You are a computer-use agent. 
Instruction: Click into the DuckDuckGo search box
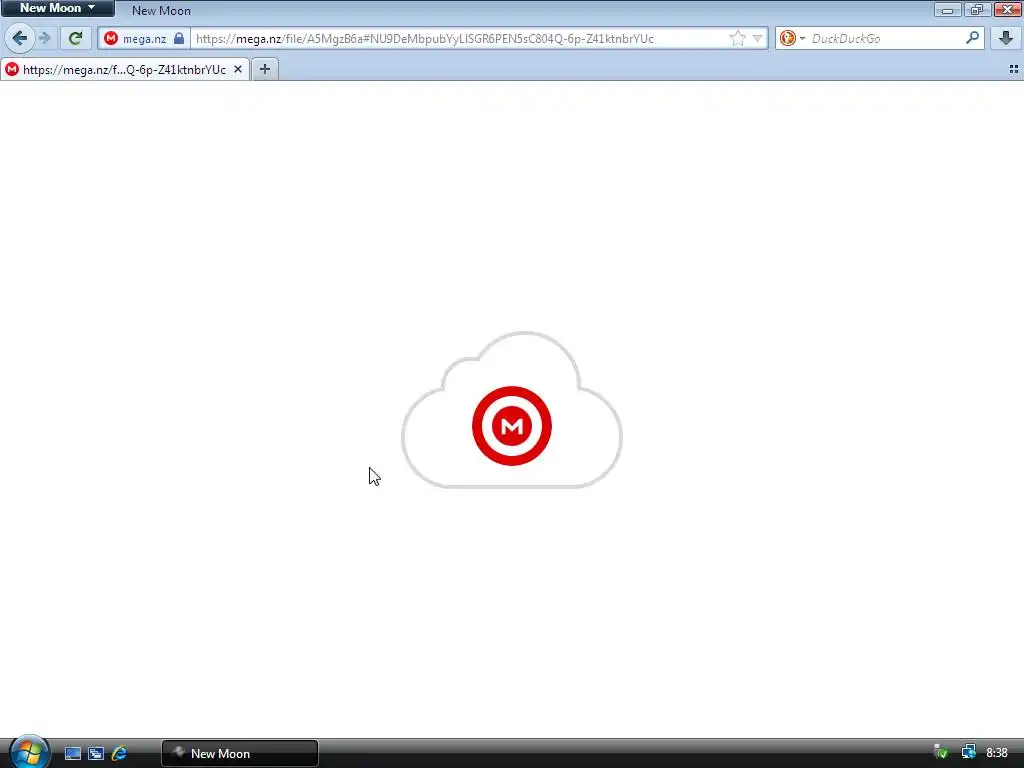coord(885,39)
